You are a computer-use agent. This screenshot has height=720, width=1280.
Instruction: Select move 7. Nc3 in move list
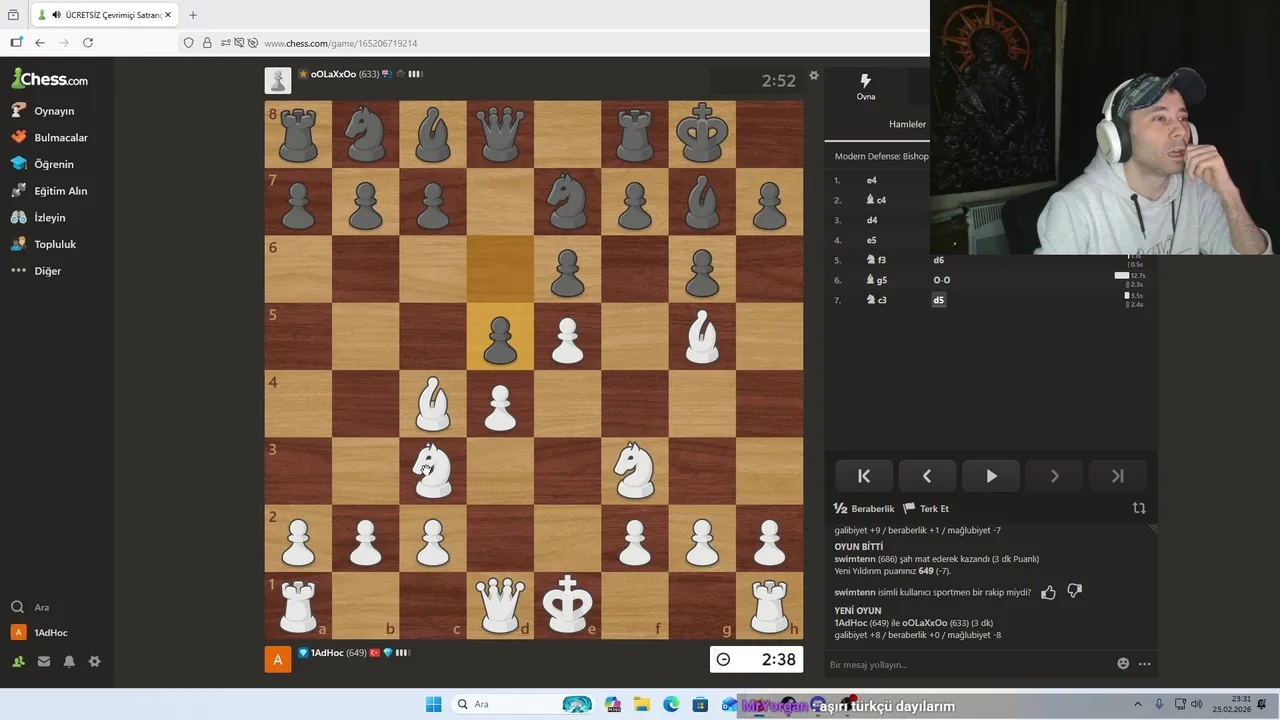tap(876, 300)
